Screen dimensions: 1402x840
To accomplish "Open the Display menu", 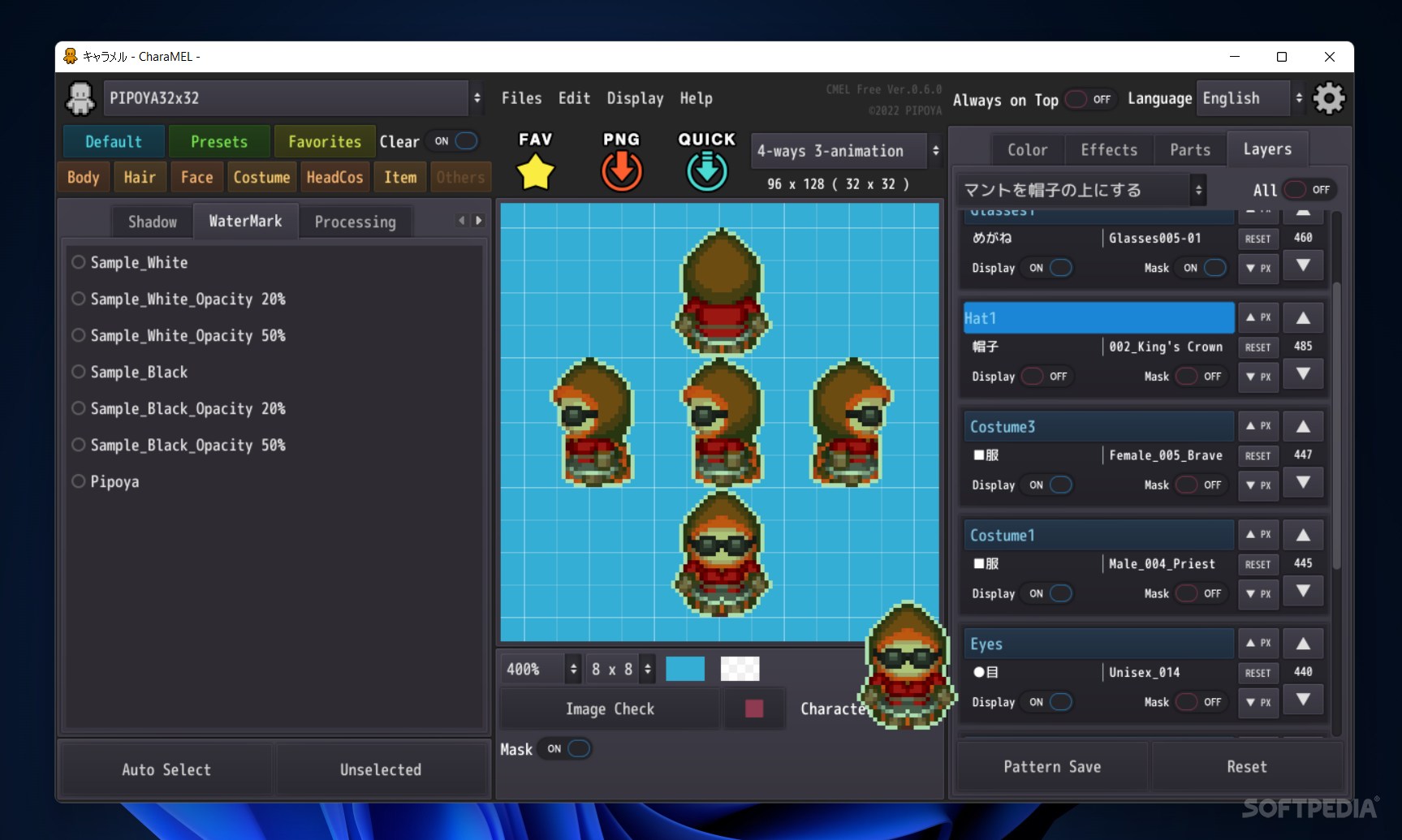I will [x=635, y=98].
